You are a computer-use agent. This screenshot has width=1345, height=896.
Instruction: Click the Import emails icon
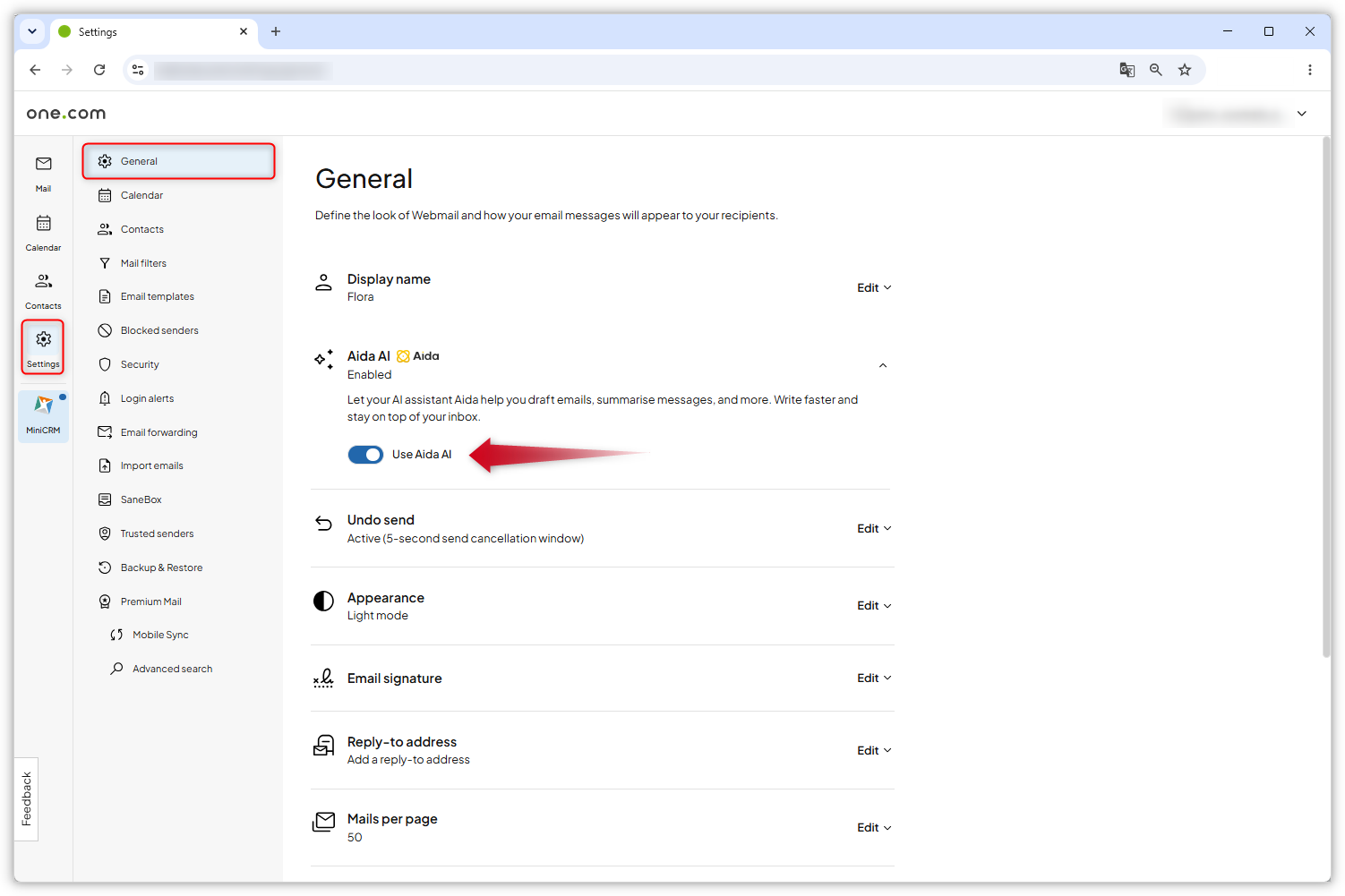coord(105,465)
